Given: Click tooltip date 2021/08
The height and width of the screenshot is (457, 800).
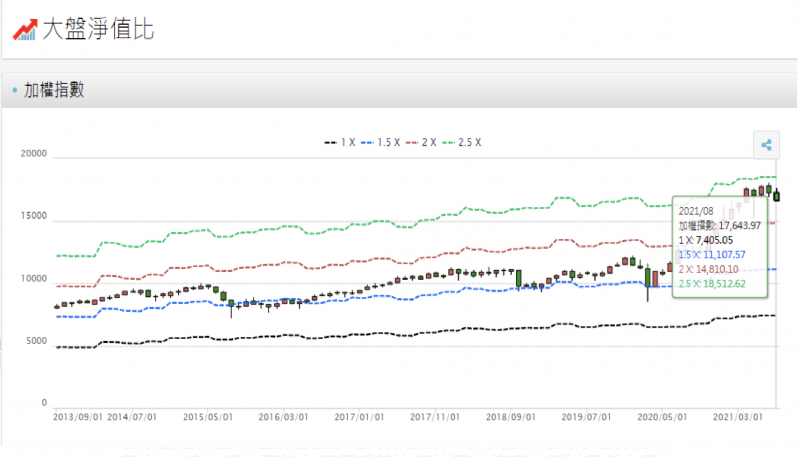Looking at the screenshot, I should pyautogui.click(x=696, y=211).
